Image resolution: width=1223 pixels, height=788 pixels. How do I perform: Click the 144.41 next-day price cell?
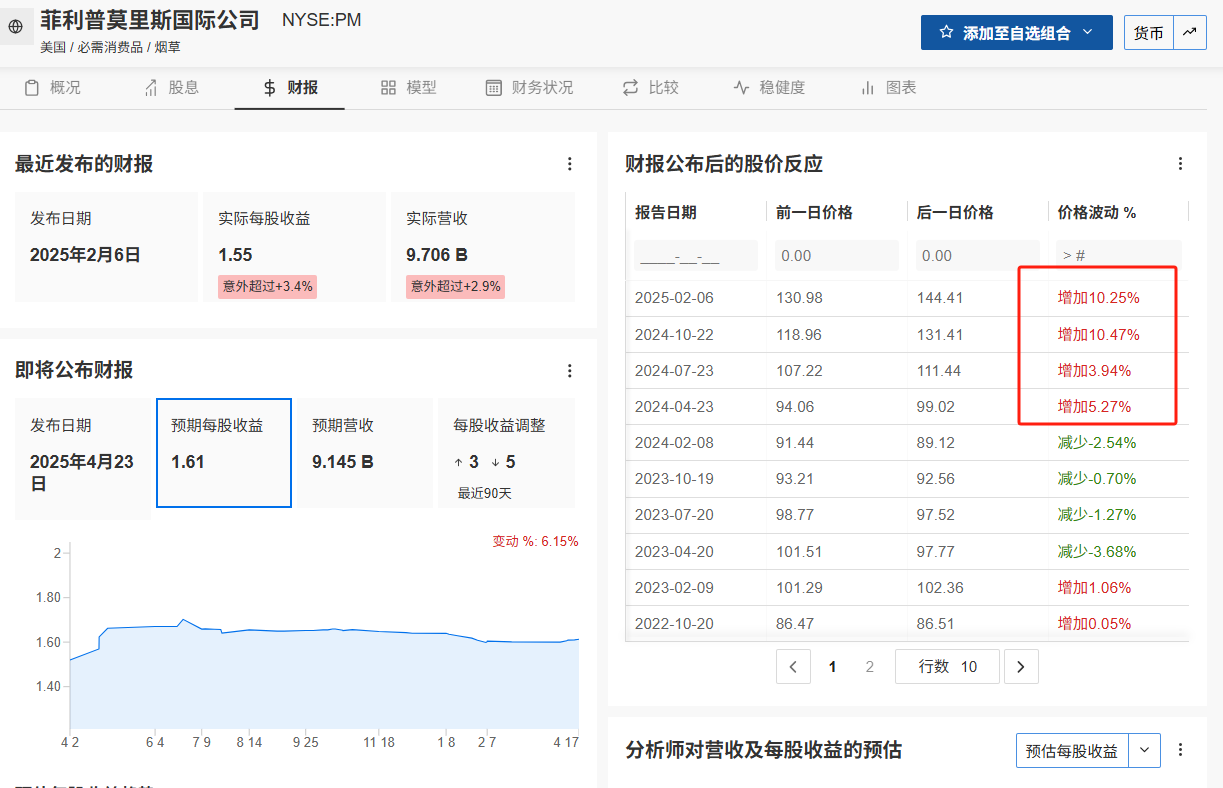938,298
